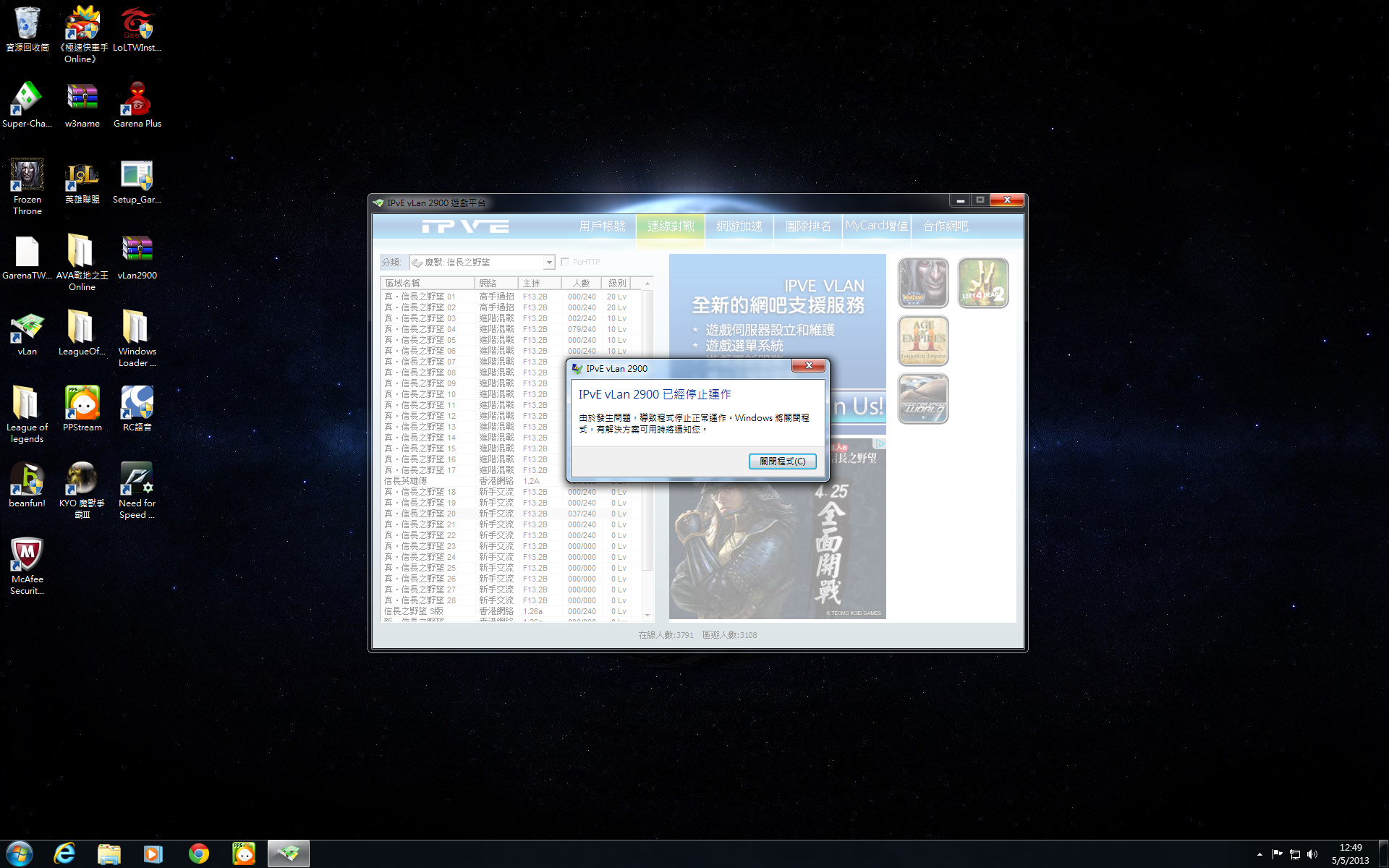Switch to 用戶帳號 tab

tap(602, 226)
